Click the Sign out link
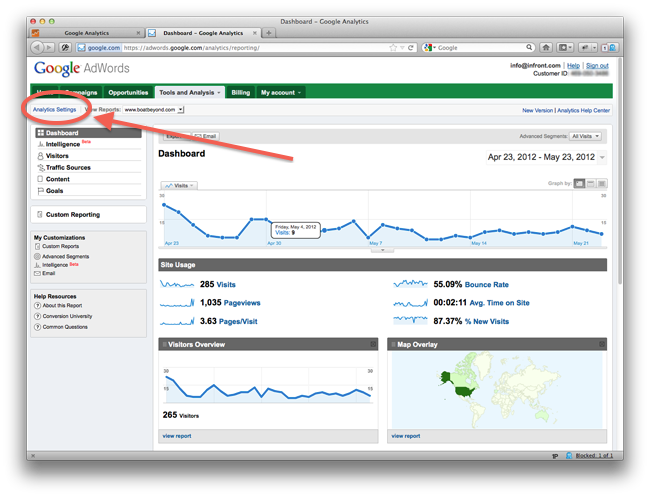The image size is (650, 497). (x=597, y=65)
